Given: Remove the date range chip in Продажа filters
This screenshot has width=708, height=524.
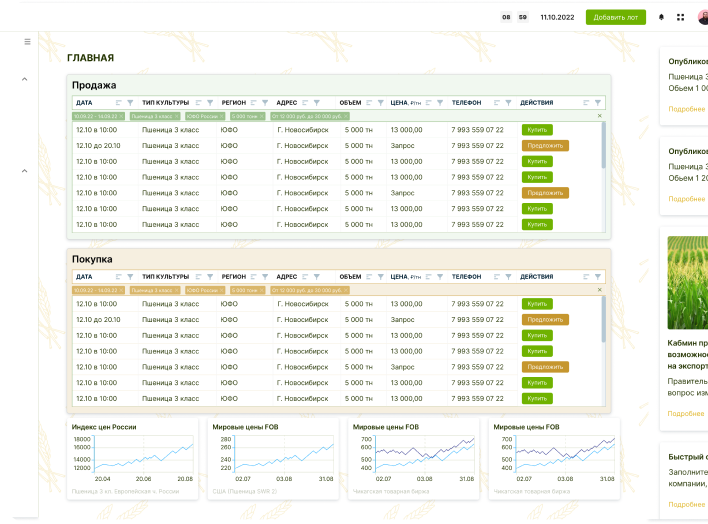Looking at the screenshot, I should 121,116.
